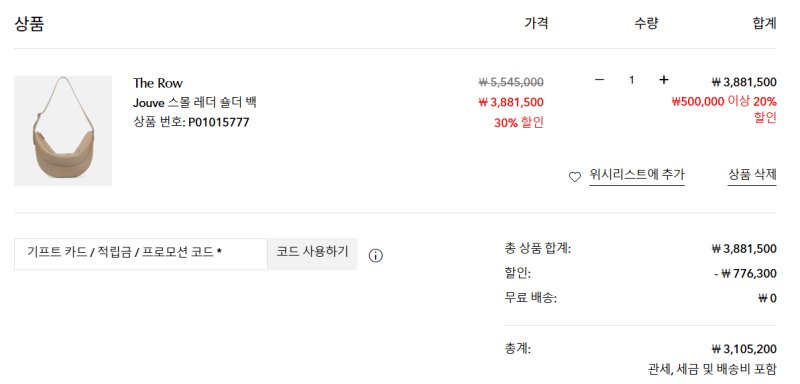Click the 수량 column header
Viewport: 800px width, 384px height.
click(646, 23)
